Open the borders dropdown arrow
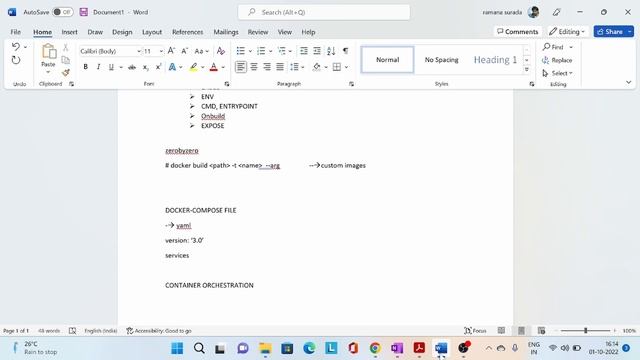This screenshot has height=360, width=640. [x=347, y=67]
